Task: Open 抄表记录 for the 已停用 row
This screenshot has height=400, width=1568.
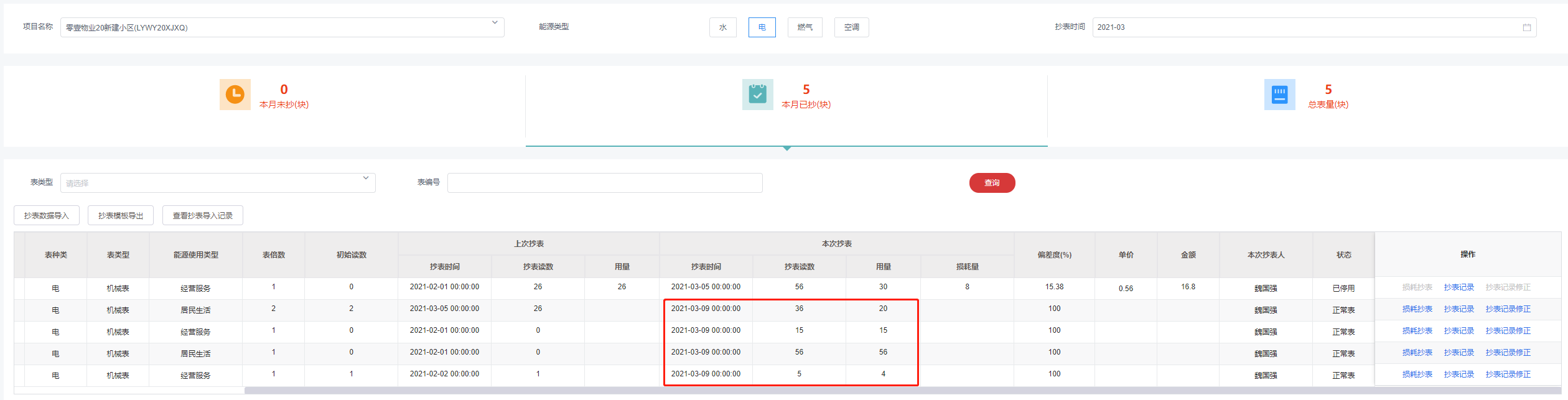Action: point(1459,287)
